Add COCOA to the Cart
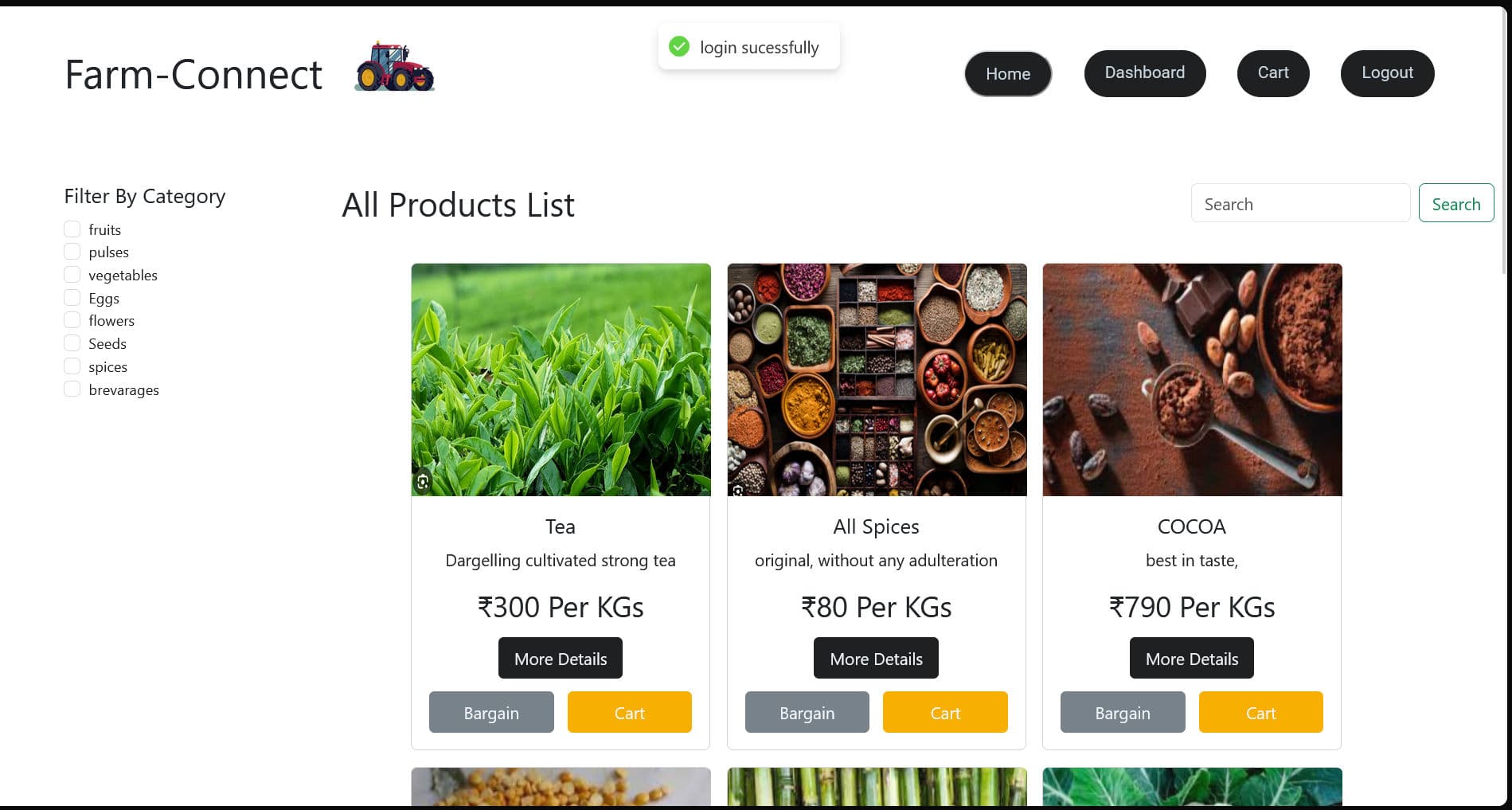 (x=1260, y=712)
